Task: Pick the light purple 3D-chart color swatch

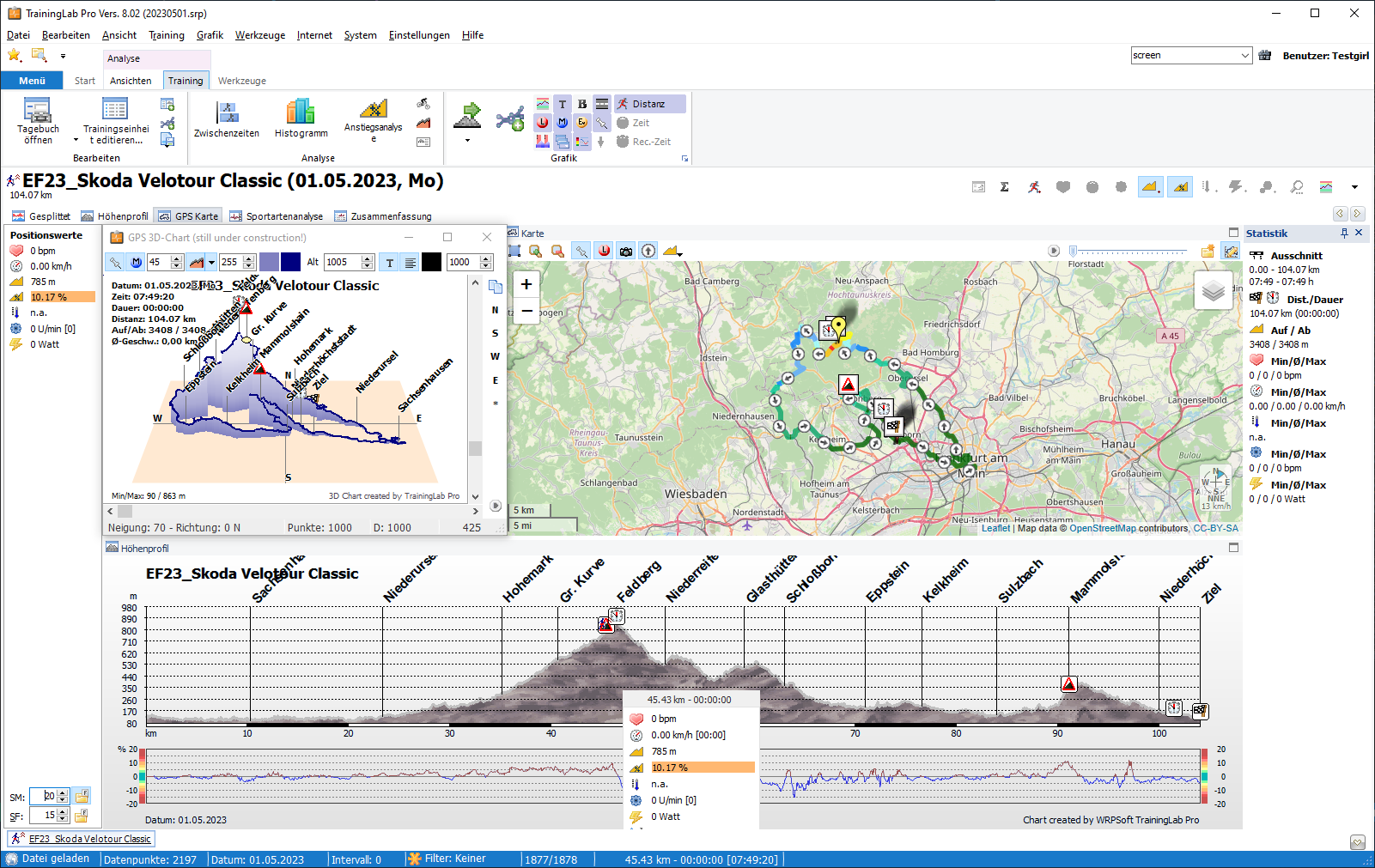Action: (269, 263)
